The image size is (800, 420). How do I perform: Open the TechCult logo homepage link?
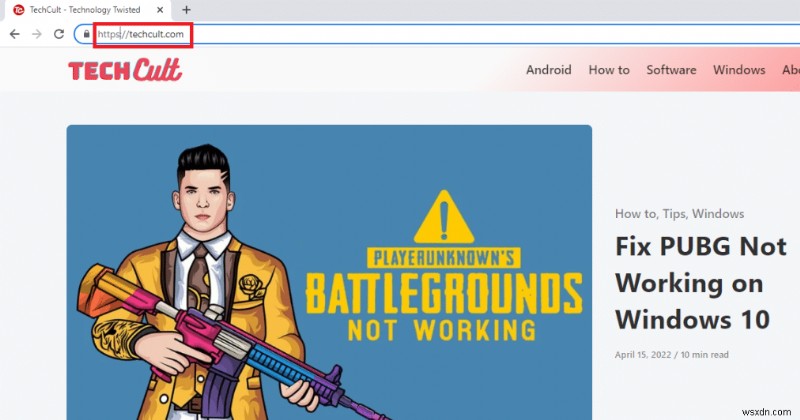pos(125,70)
